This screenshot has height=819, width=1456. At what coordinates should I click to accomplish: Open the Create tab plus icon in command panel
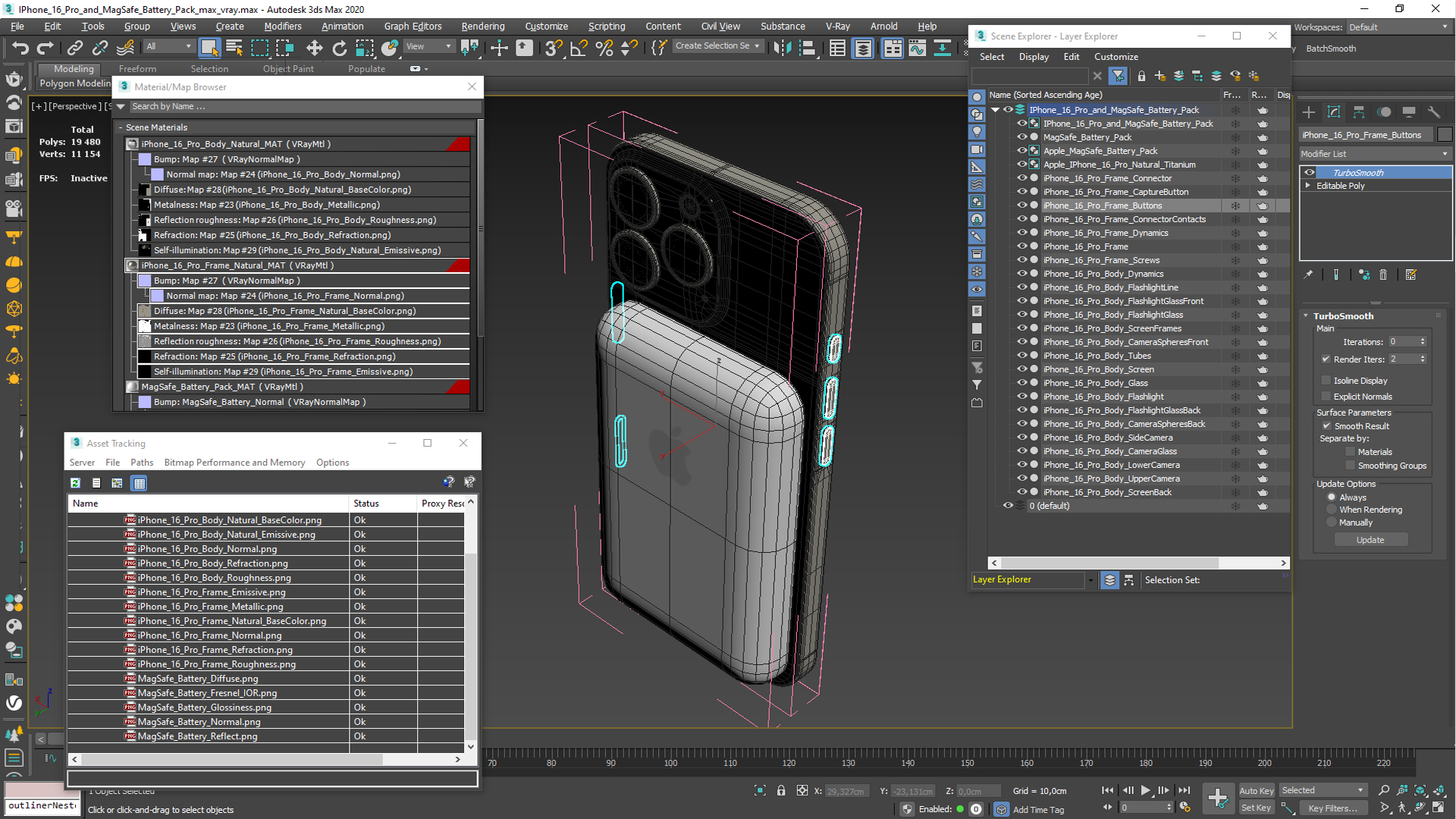(x=1309, y=112)
